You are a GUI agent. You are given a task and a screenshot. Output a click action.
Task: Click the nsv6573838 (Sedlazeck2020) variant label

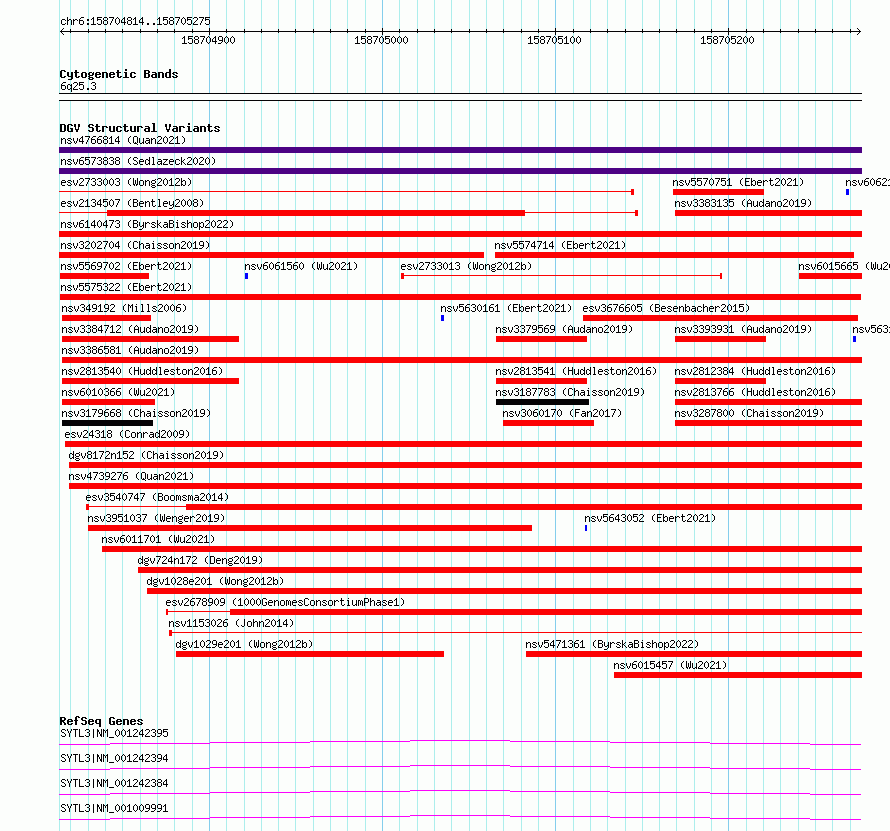138,161
